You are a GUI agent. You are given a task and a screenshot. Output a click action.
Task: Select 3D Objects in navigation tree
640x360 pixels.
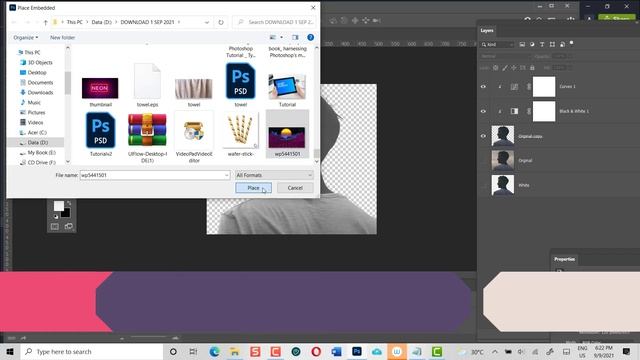pos(40,62)
